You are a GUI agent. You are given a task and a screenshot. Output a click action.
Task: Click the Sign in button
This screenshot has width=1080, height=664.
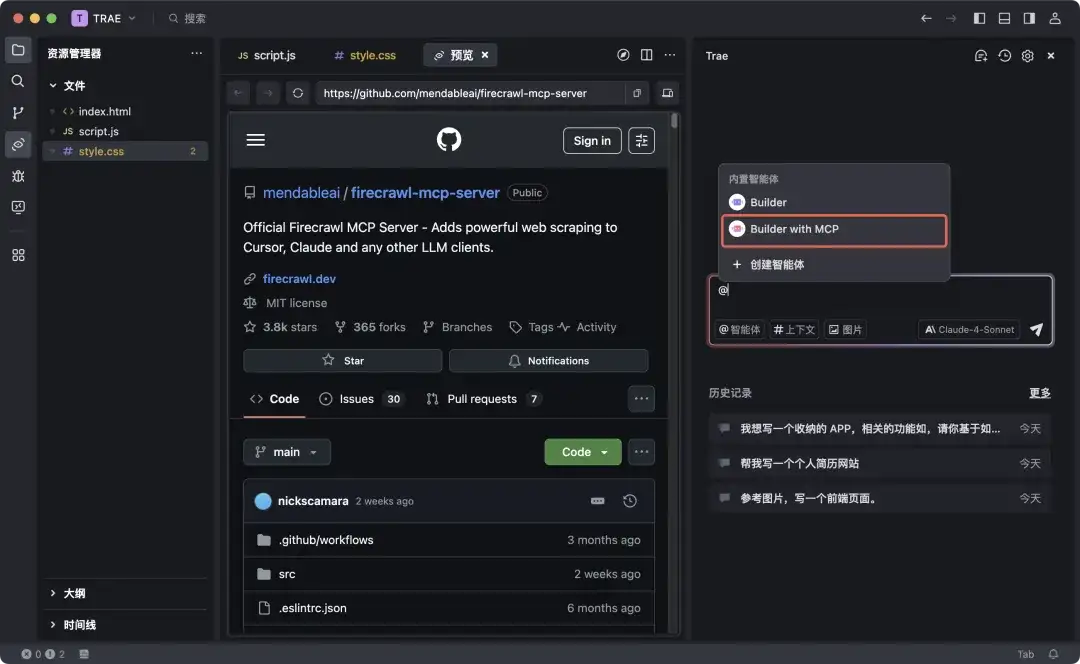[x=592, y=141]
